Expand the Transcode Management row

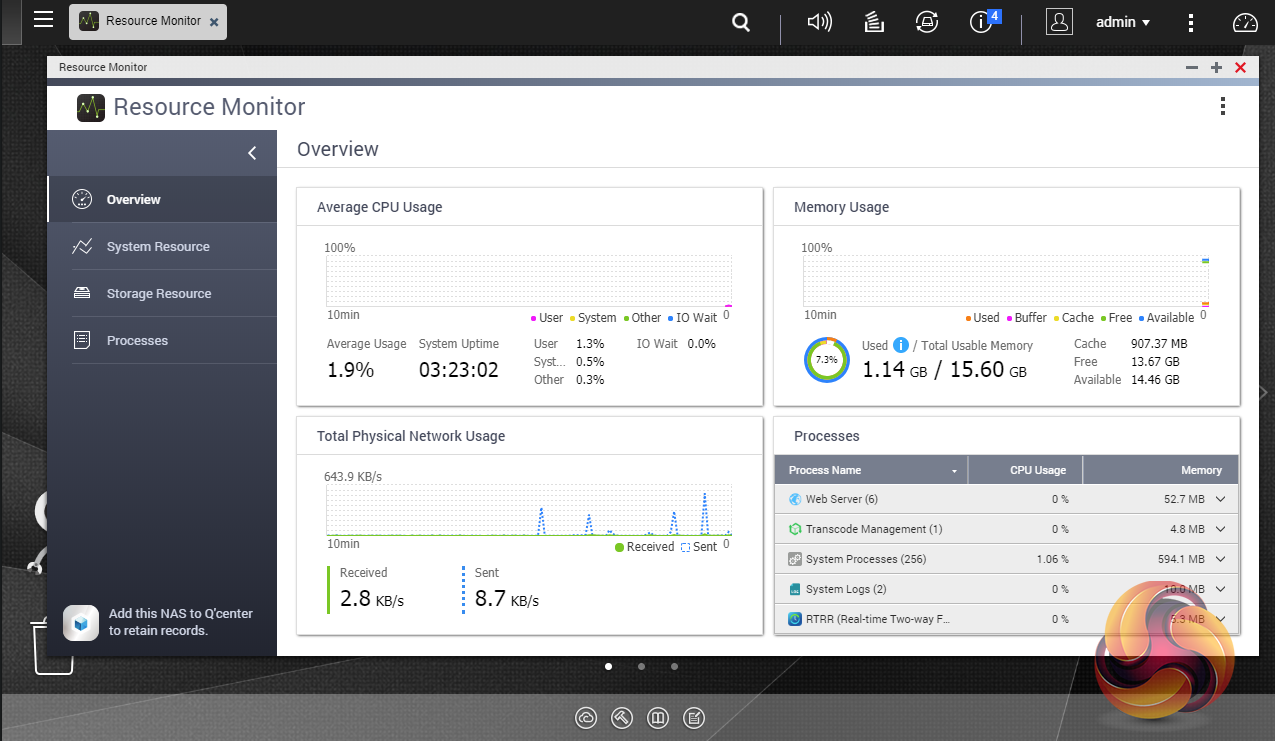[x=1221, y=529]
